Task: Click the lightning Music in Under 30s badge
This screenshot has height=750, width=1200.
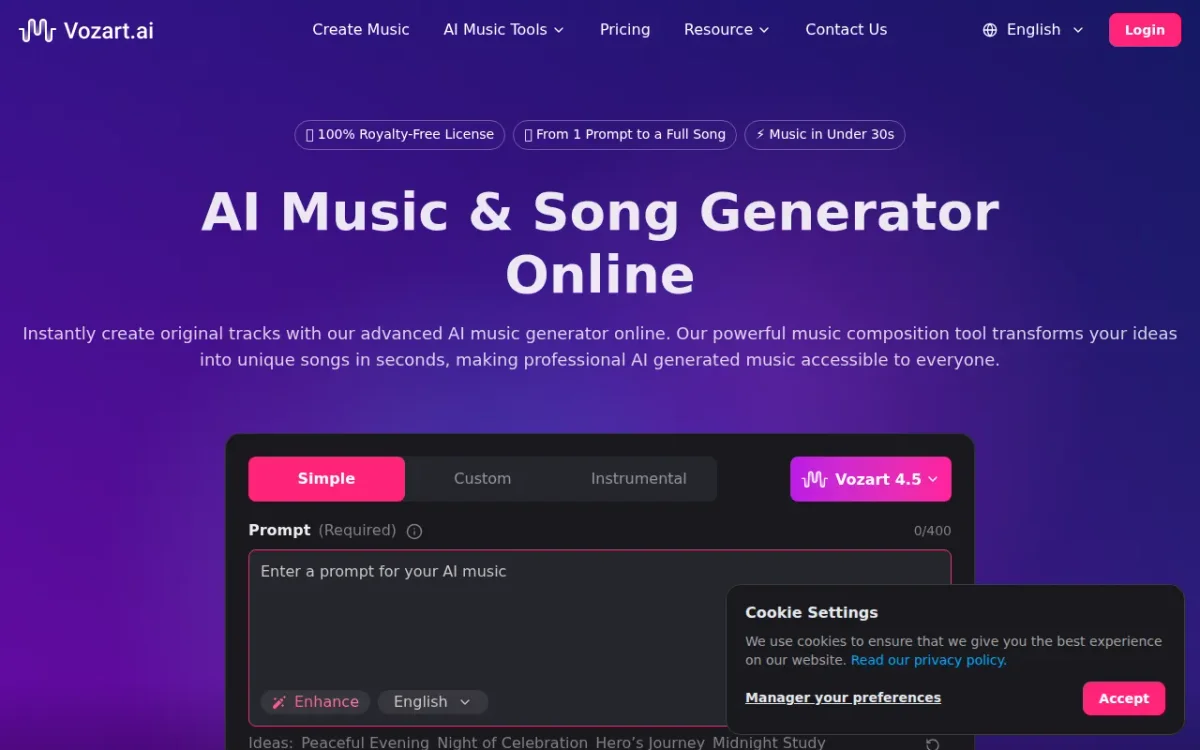Action: click(825, 134)
